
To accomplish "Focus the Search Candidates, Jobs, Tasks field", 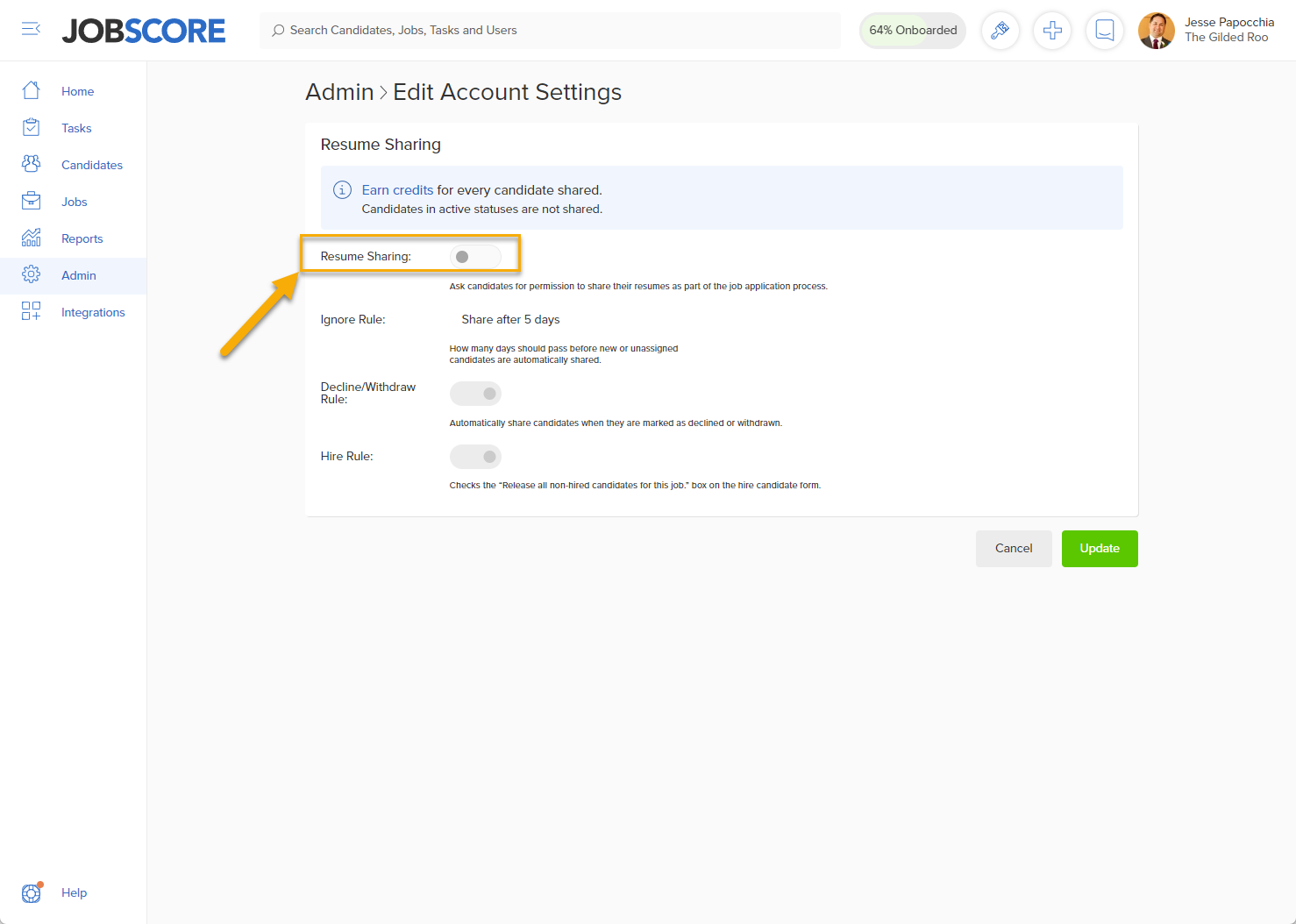I will pos(550,31).
